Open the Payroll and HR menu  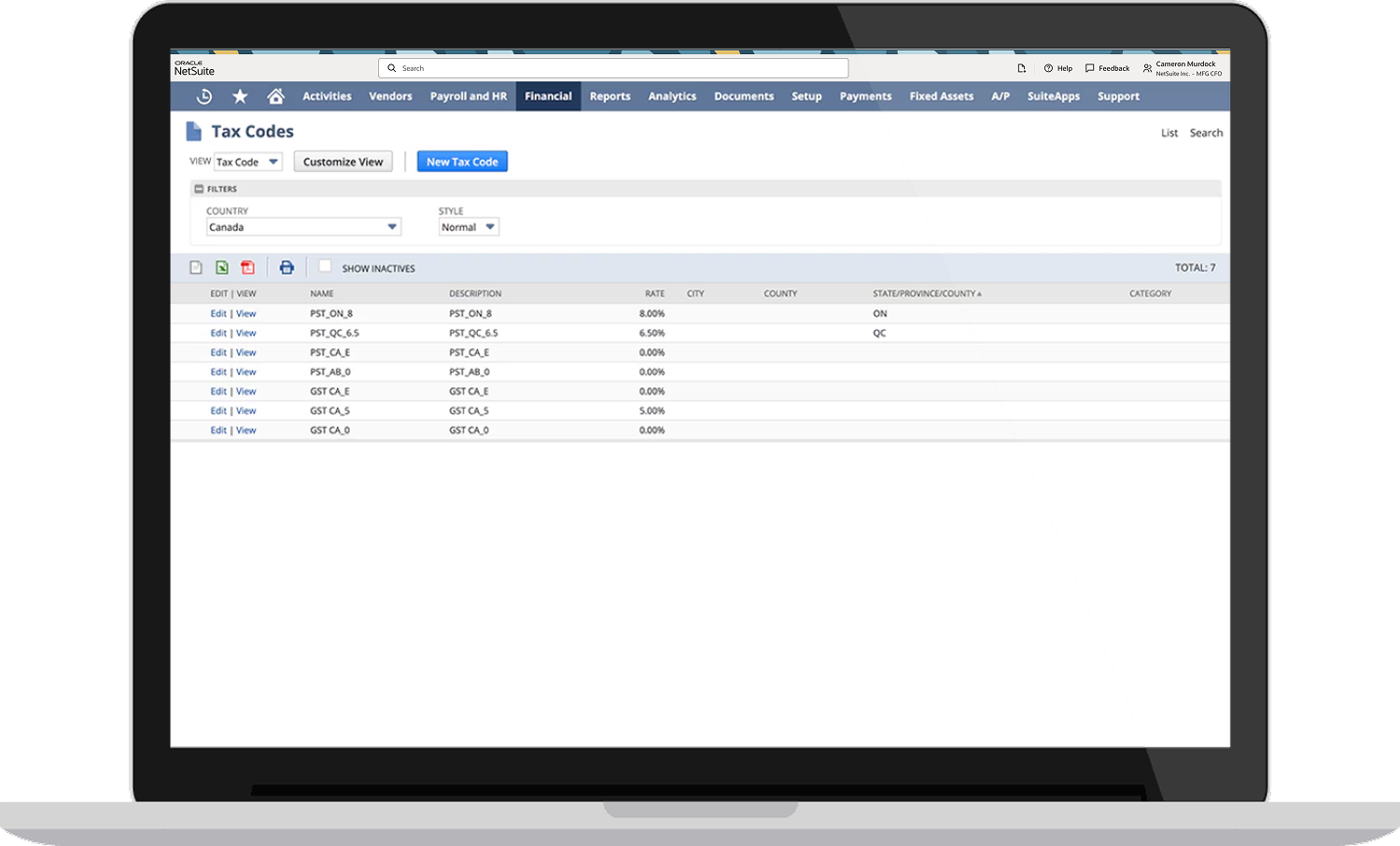pos(469,96)
